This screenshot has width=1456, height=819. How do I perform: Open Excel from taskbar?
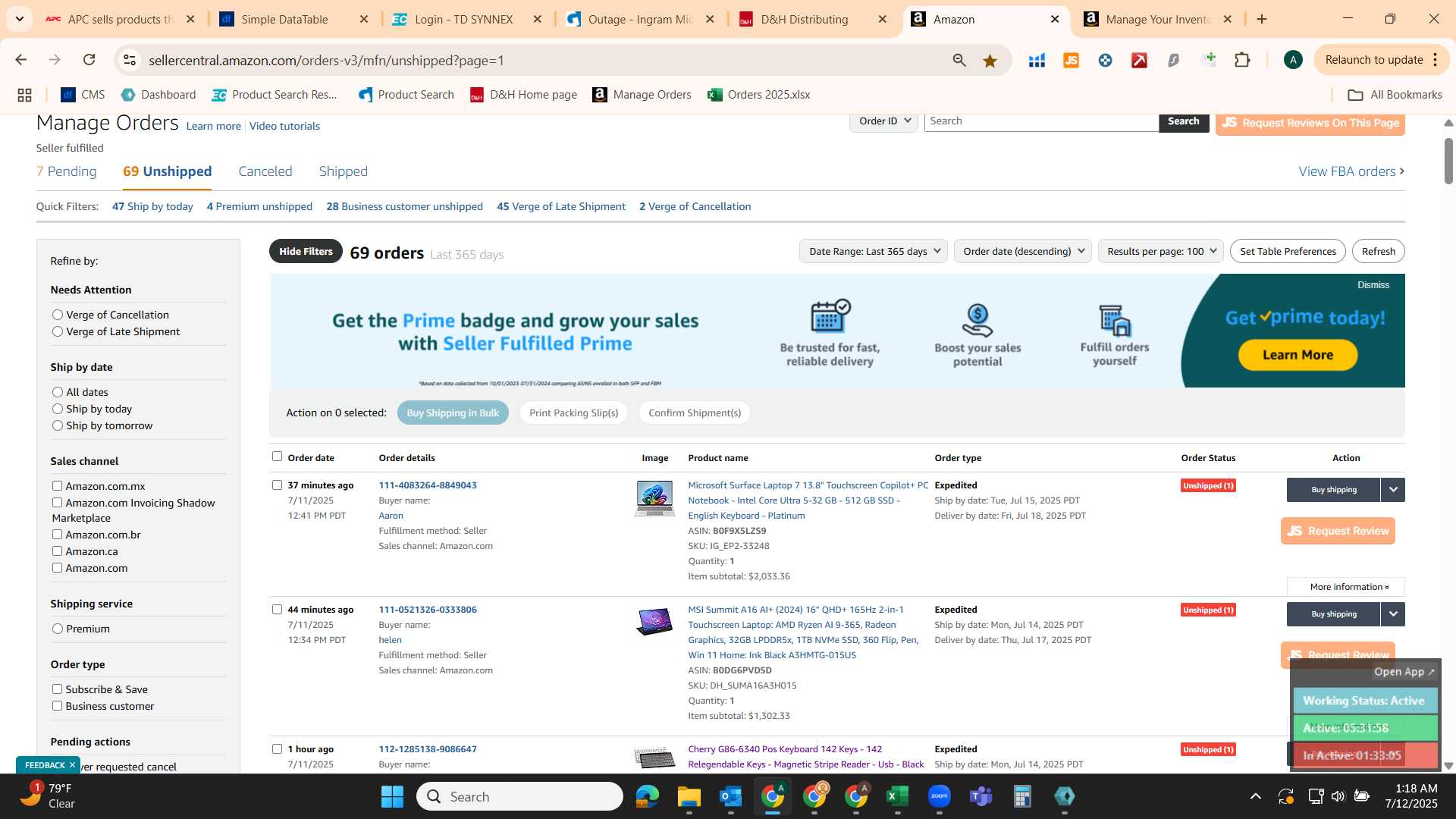pyautogui.click(x=897, y=796)
